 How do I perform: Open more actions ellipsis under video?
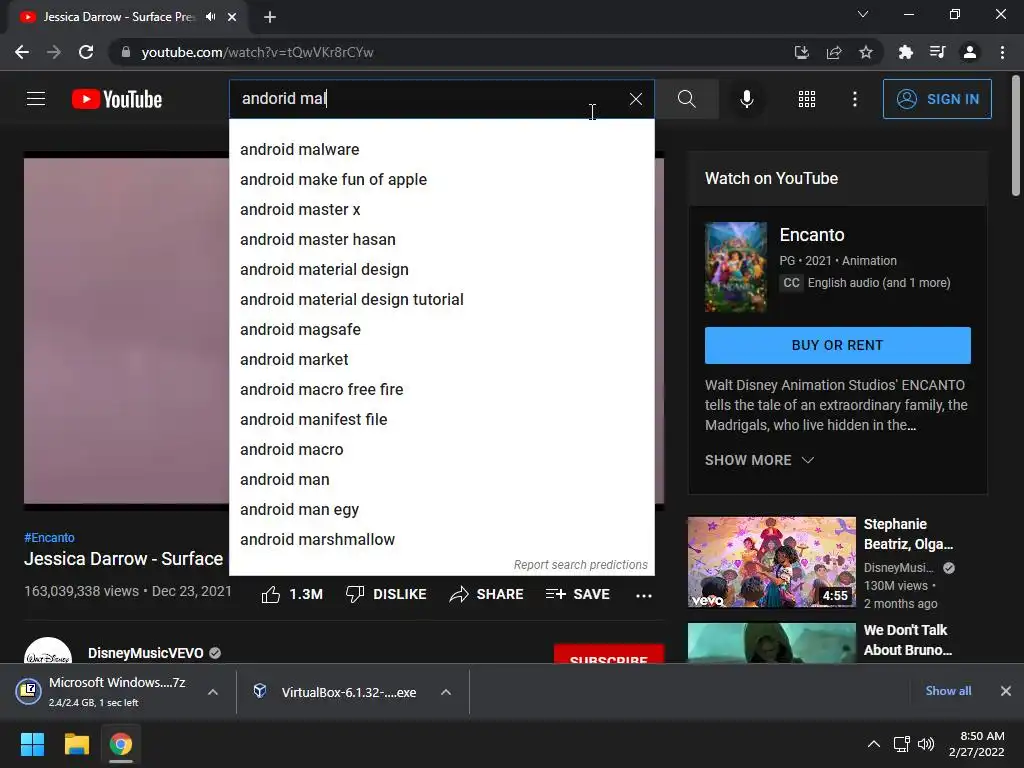tap(644, 595)
